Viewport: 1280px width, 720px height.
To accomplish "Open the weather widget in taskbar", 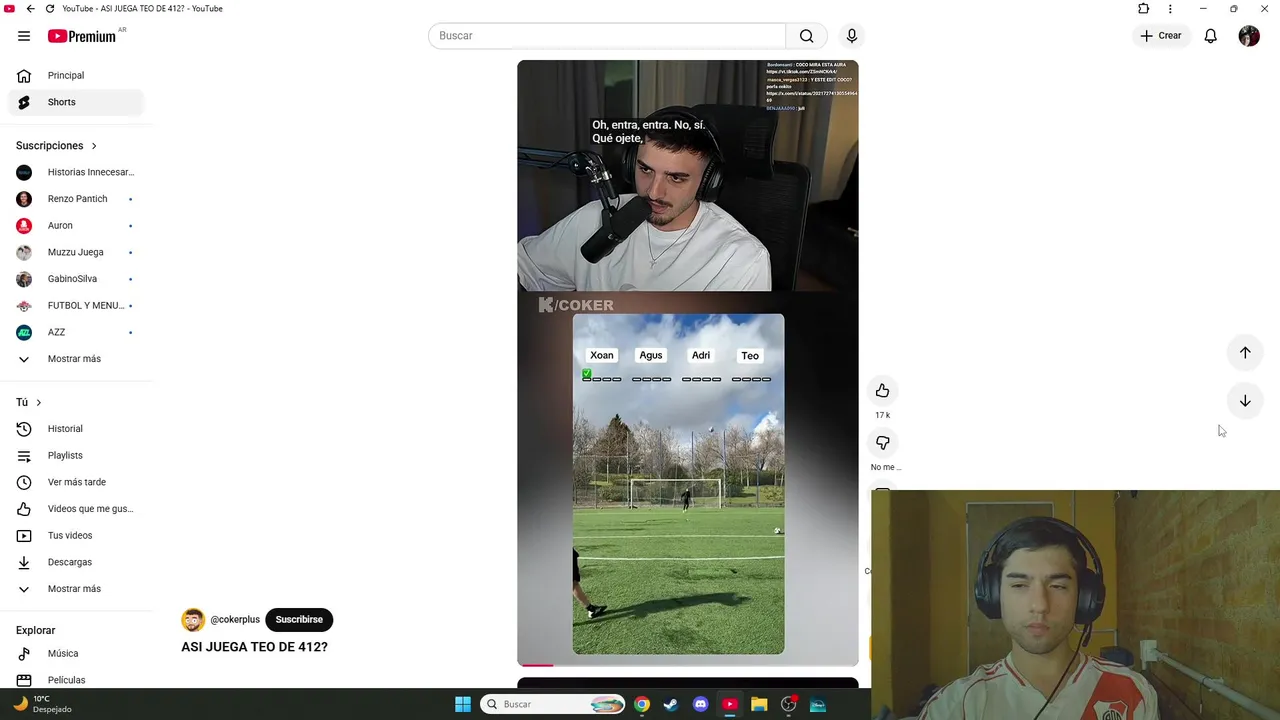I will (x=42, y=704).
